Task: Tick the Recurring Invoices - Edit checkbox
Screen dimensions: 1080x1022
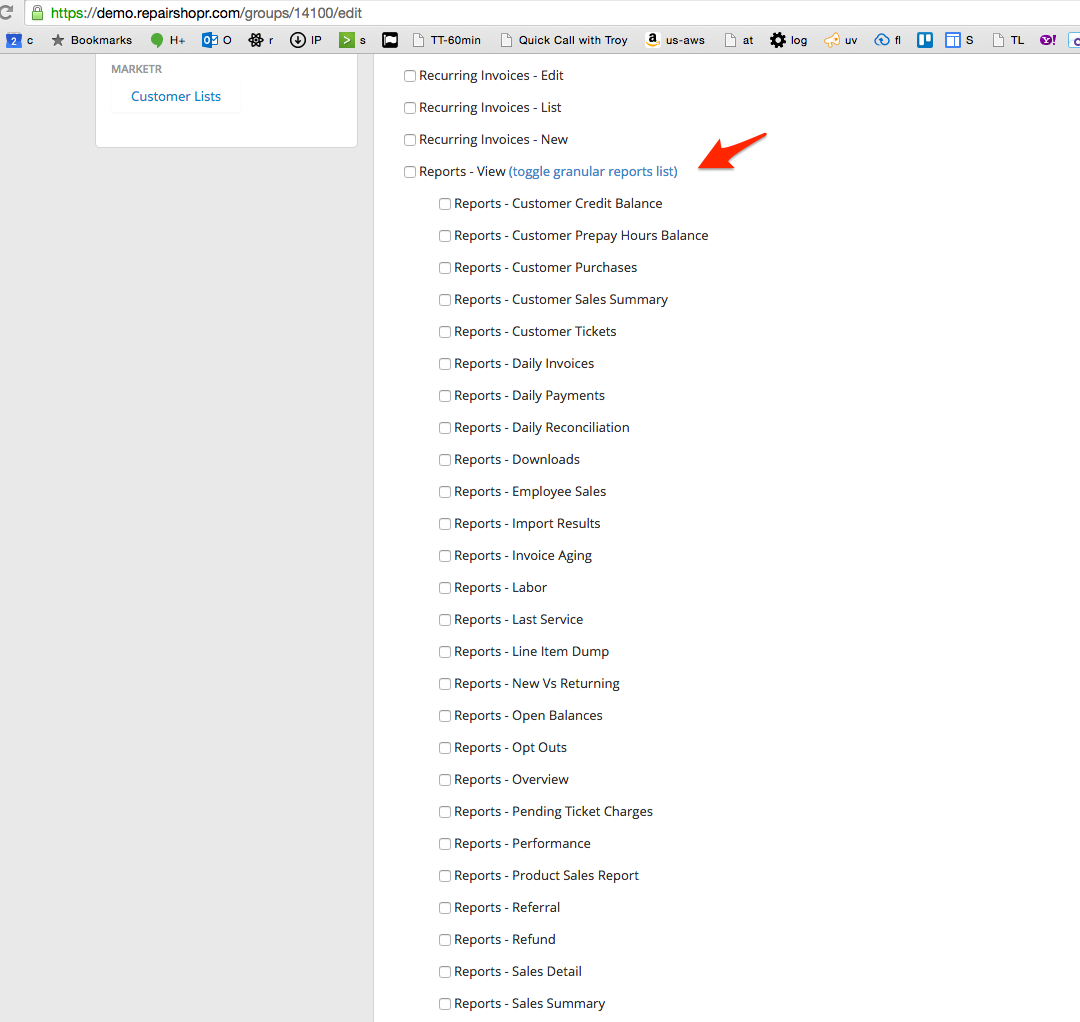Action: [410, 76]
